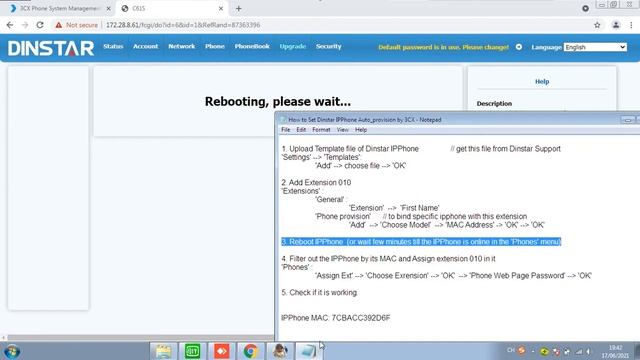640x360 pixels.
Task: Close the C61S tab
Action: pyautogui.click(x=221, y=8)
